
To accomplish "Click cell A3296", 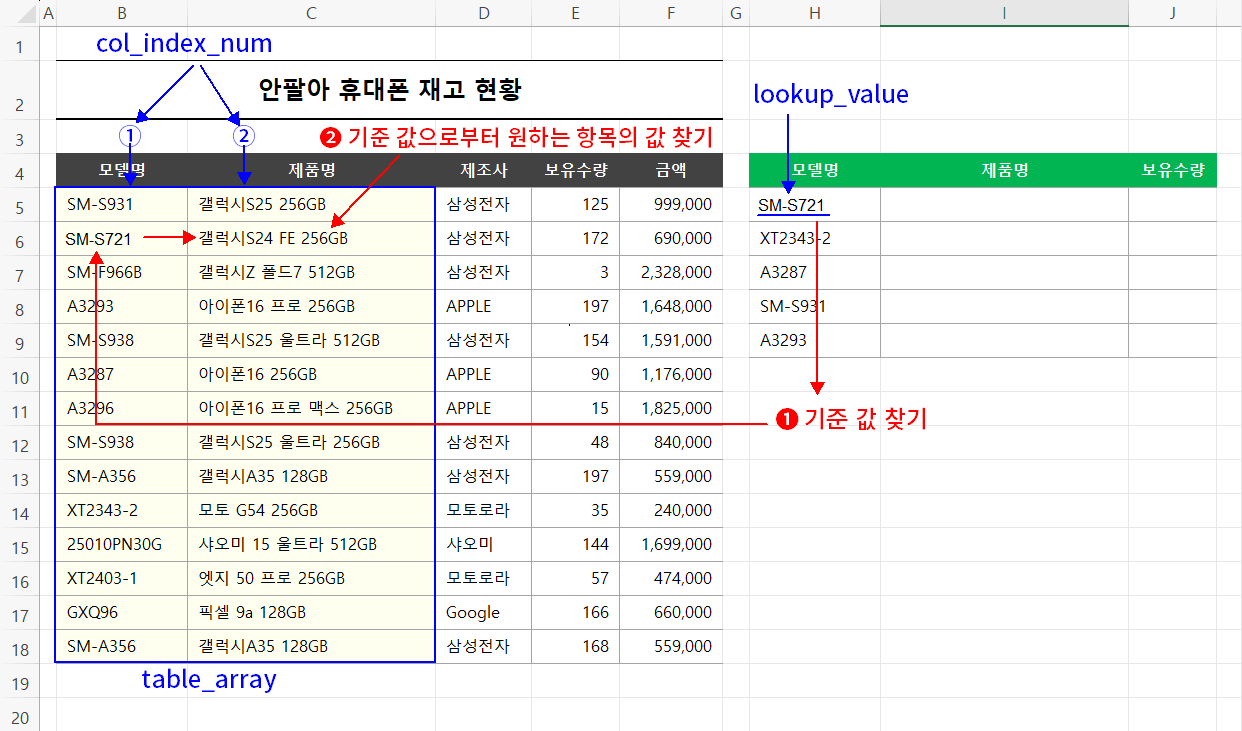I will [122, 409].
